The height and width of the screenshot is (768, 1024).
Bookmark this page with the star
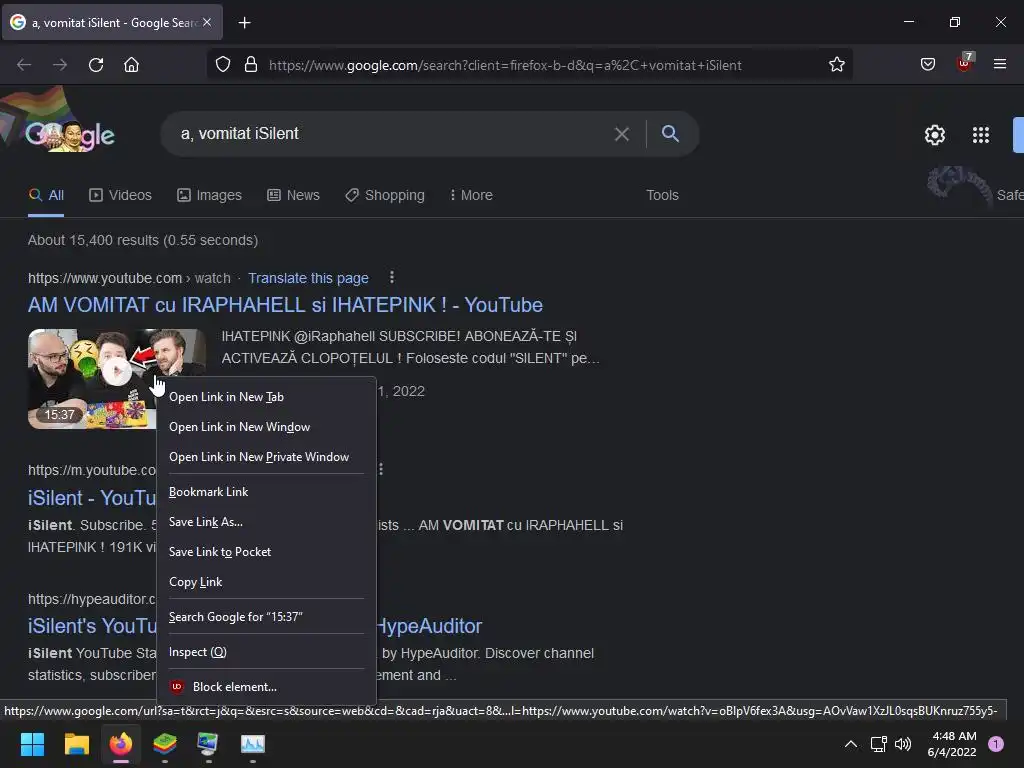tap(837, 65)
